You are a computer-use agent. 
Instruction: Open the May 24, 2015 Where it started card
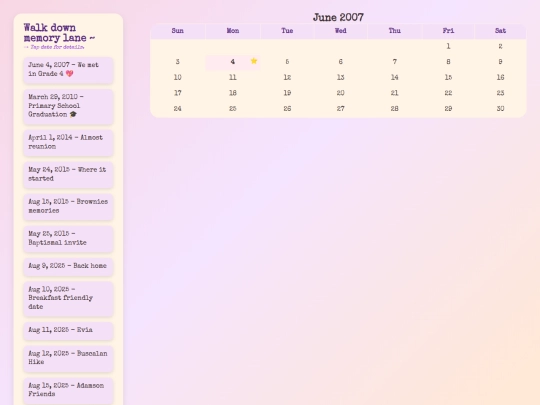click(x=68, y=174)
